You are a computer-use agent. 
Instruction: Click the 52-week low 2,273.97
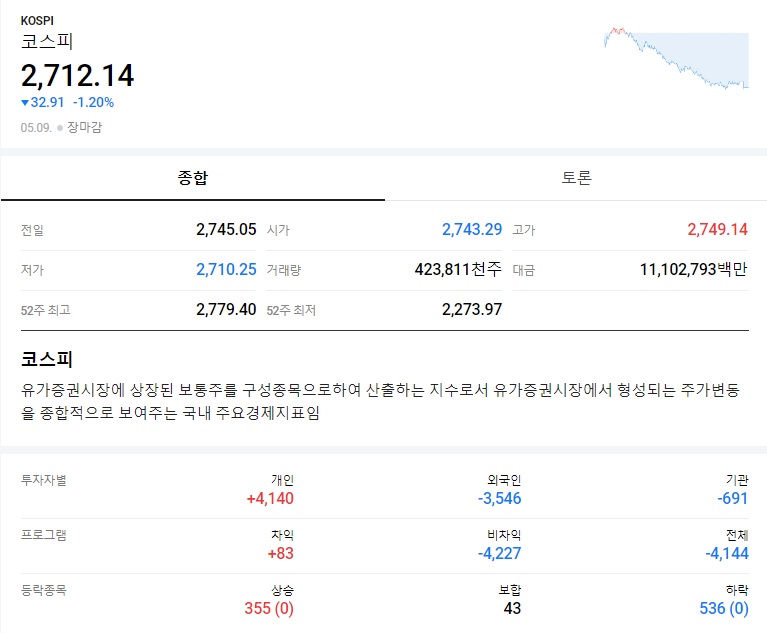click(x=472, y=310)
